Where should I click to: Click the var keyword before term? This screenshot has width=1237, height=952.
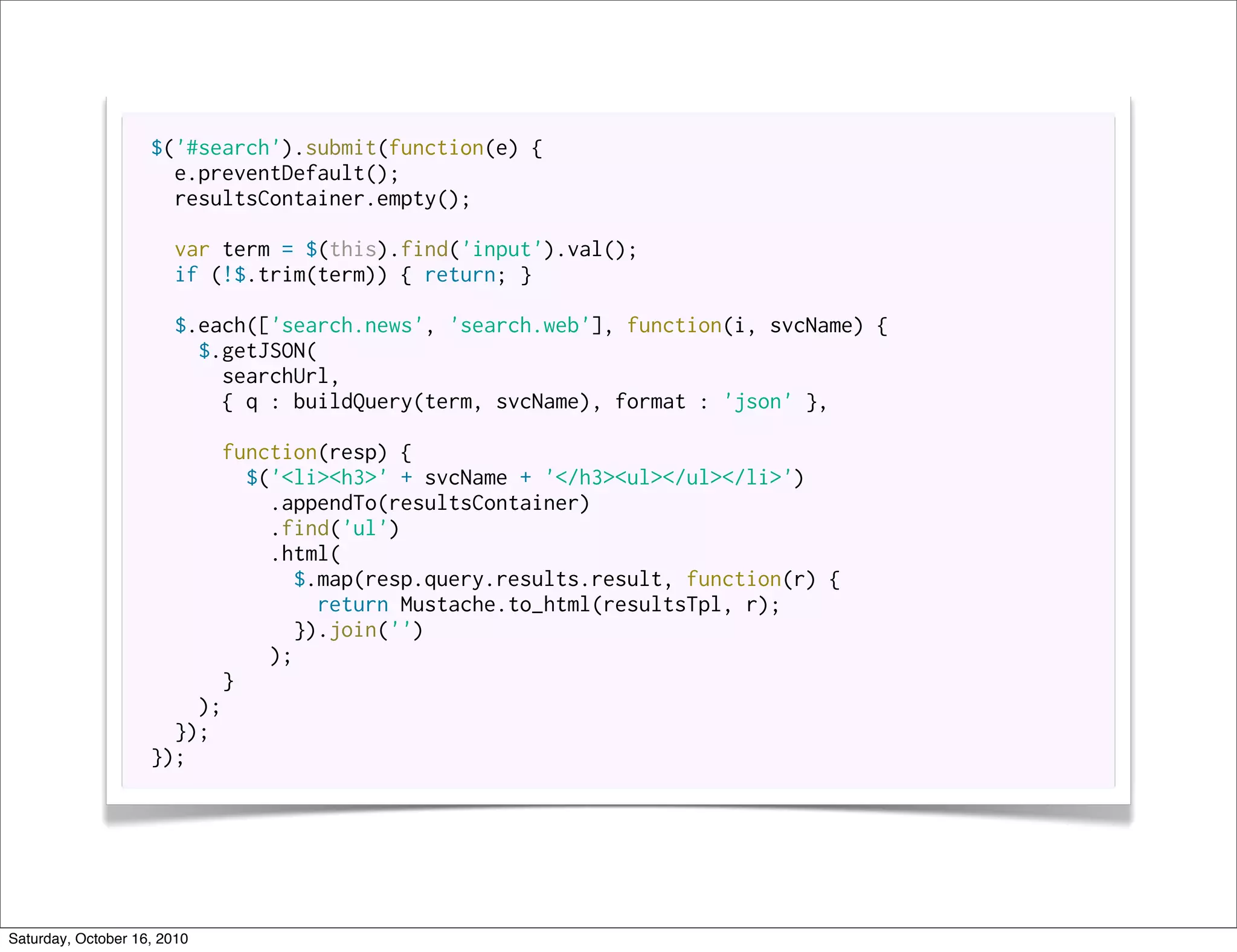tap(191, 249)
